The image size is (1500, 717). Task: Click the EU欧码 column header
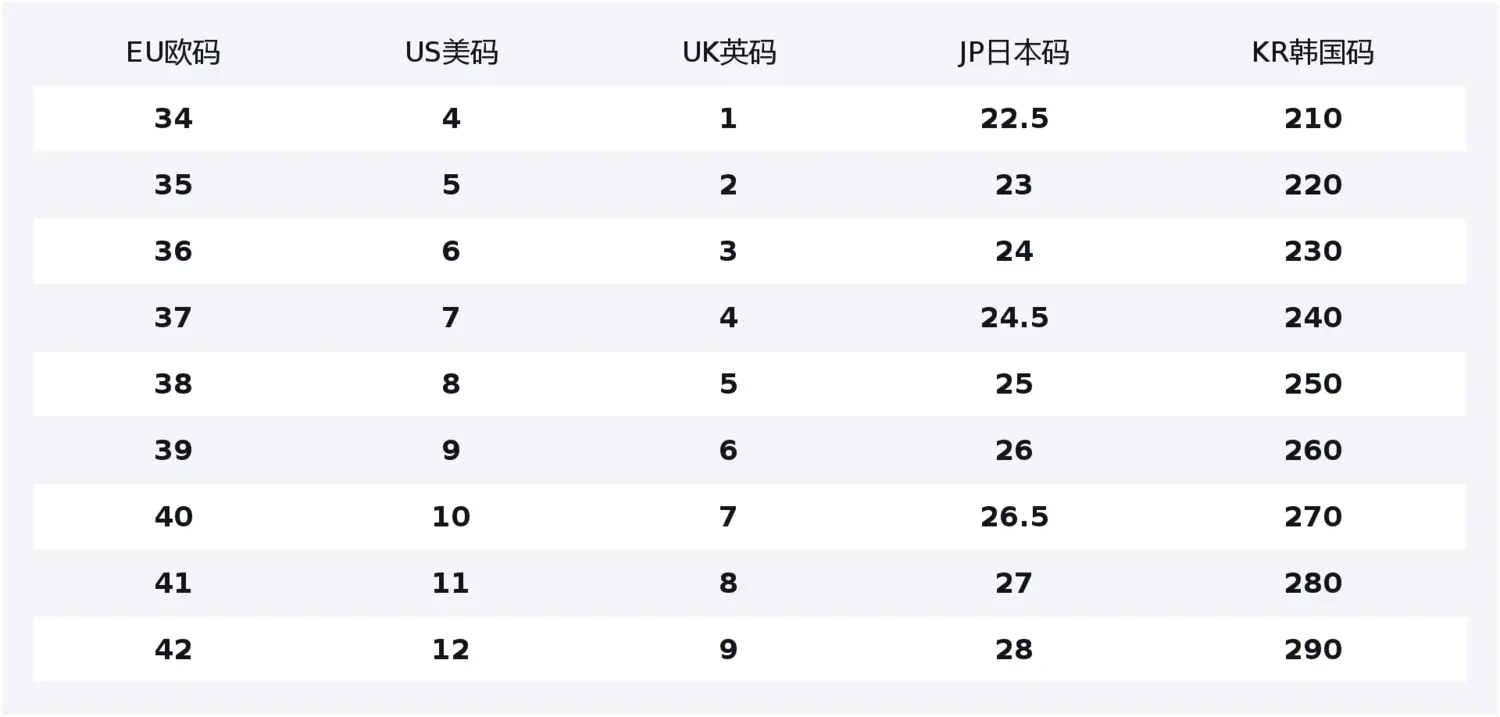click(173, 53)
